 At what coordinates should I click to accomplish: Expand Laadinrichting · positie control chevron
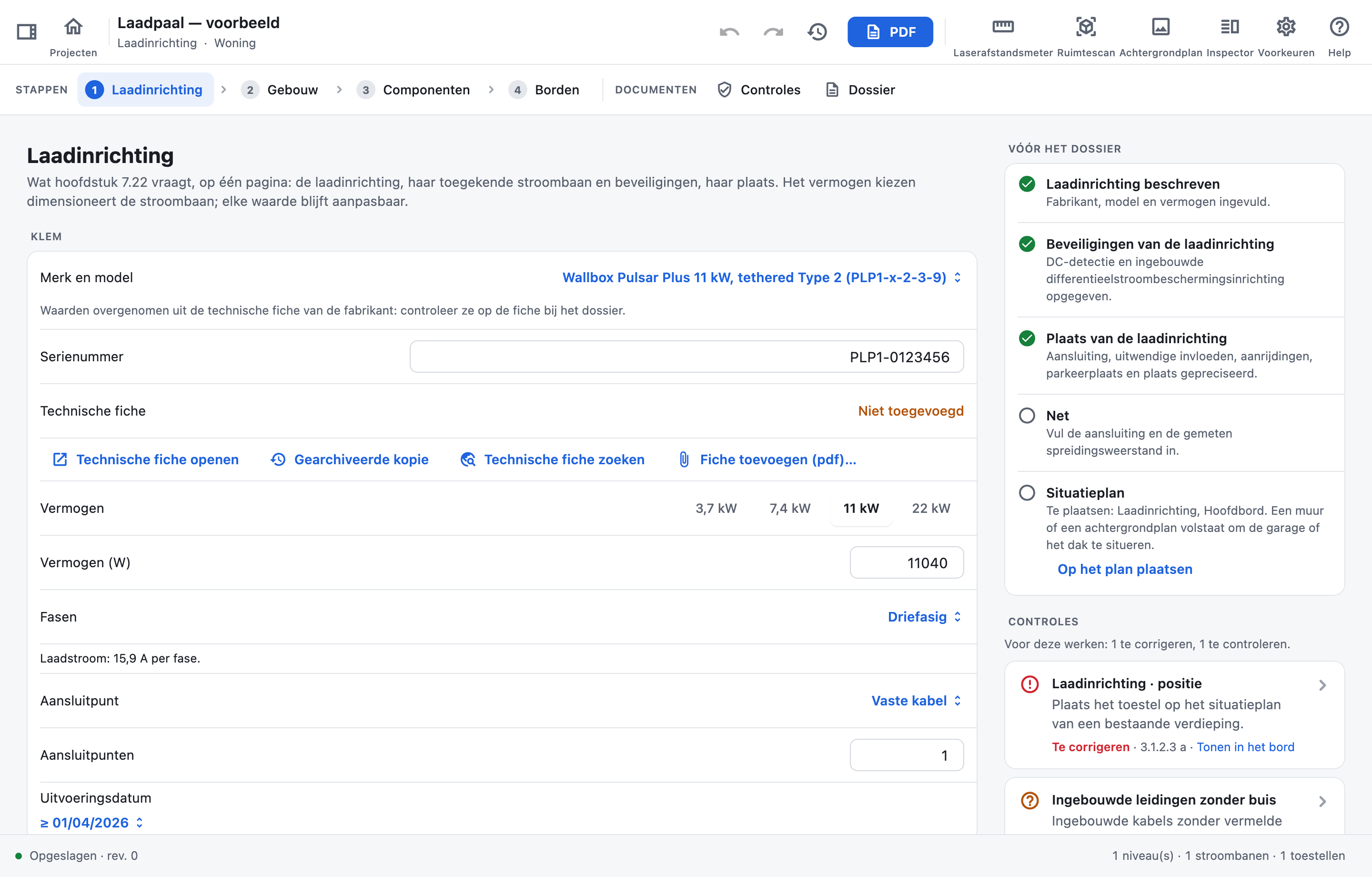coord(1322,685)
